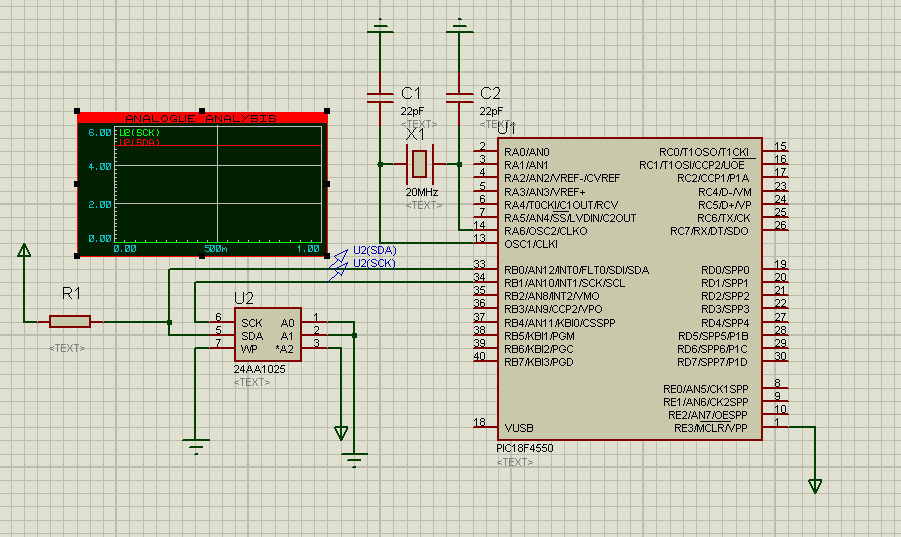Click the RD0/SPP0 pin label
901x537 pixels.
[x=725, y=271]
